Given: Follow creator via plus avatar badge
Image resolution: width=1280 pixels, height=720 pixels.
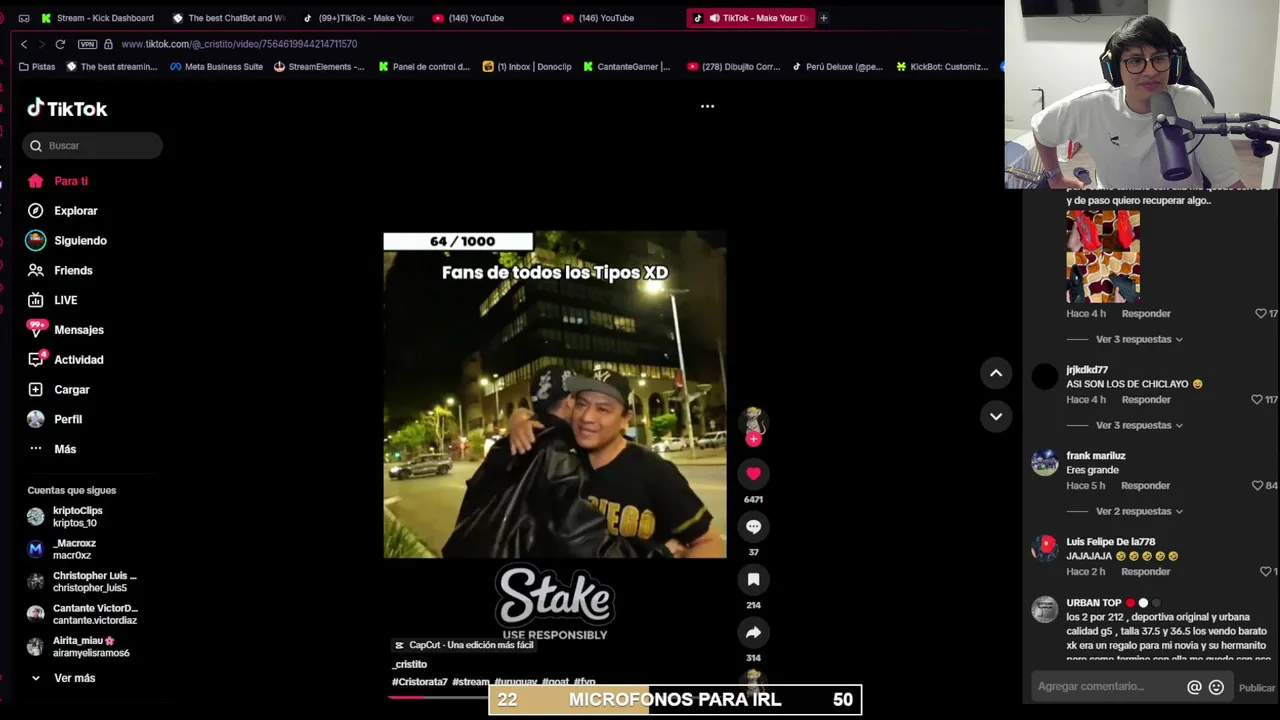Looking at the screenshot, I should coord(753,439).
